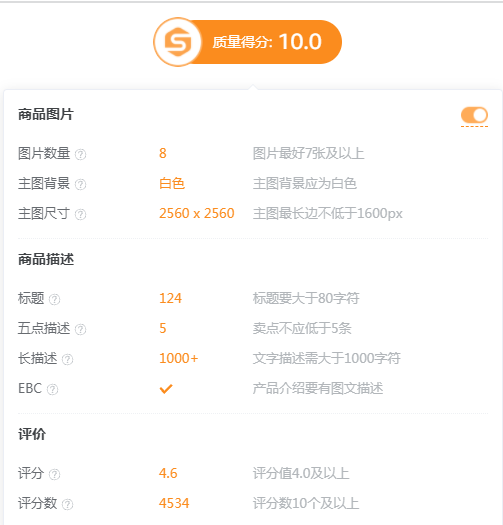This screenshot has width=503, height=525.
Task: Open help icon next to 评分数
Action: [x=67, y=504]
